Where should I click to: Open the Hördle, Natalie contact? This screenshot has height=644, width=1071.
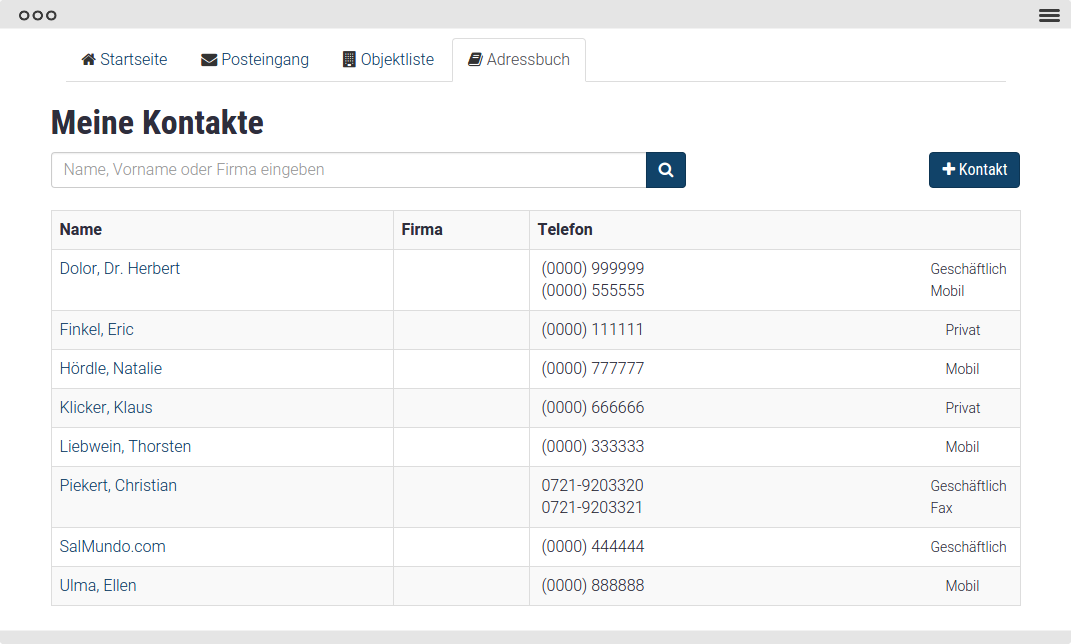pos(111,369)
